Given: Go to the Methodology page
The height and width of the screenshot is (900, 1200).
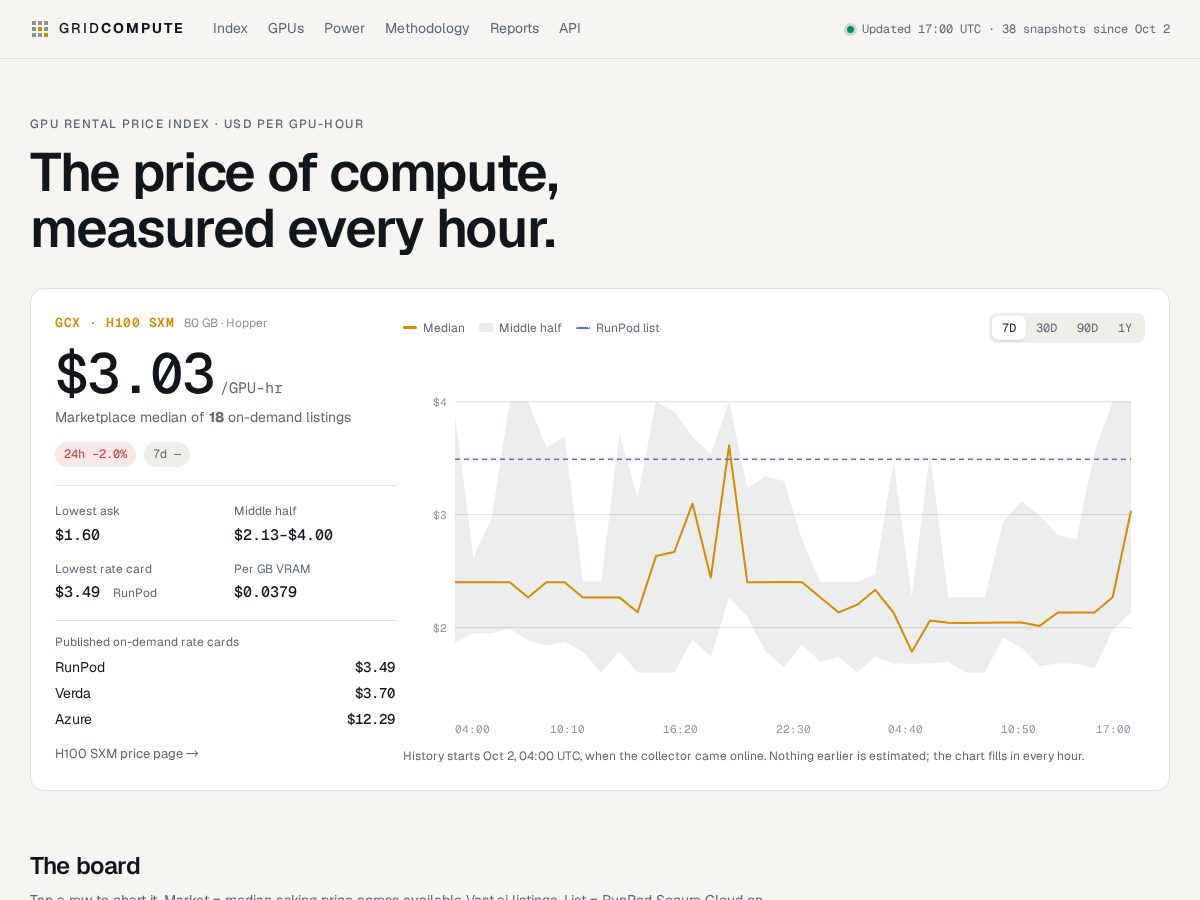Looking at the screenshot, I should pyautogui.click(x=427, y=29).
